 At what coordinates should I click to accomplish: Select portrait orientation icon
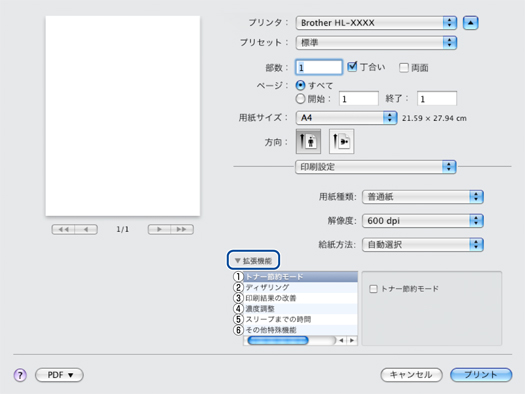pyautogui.click(x=308, y=141)
